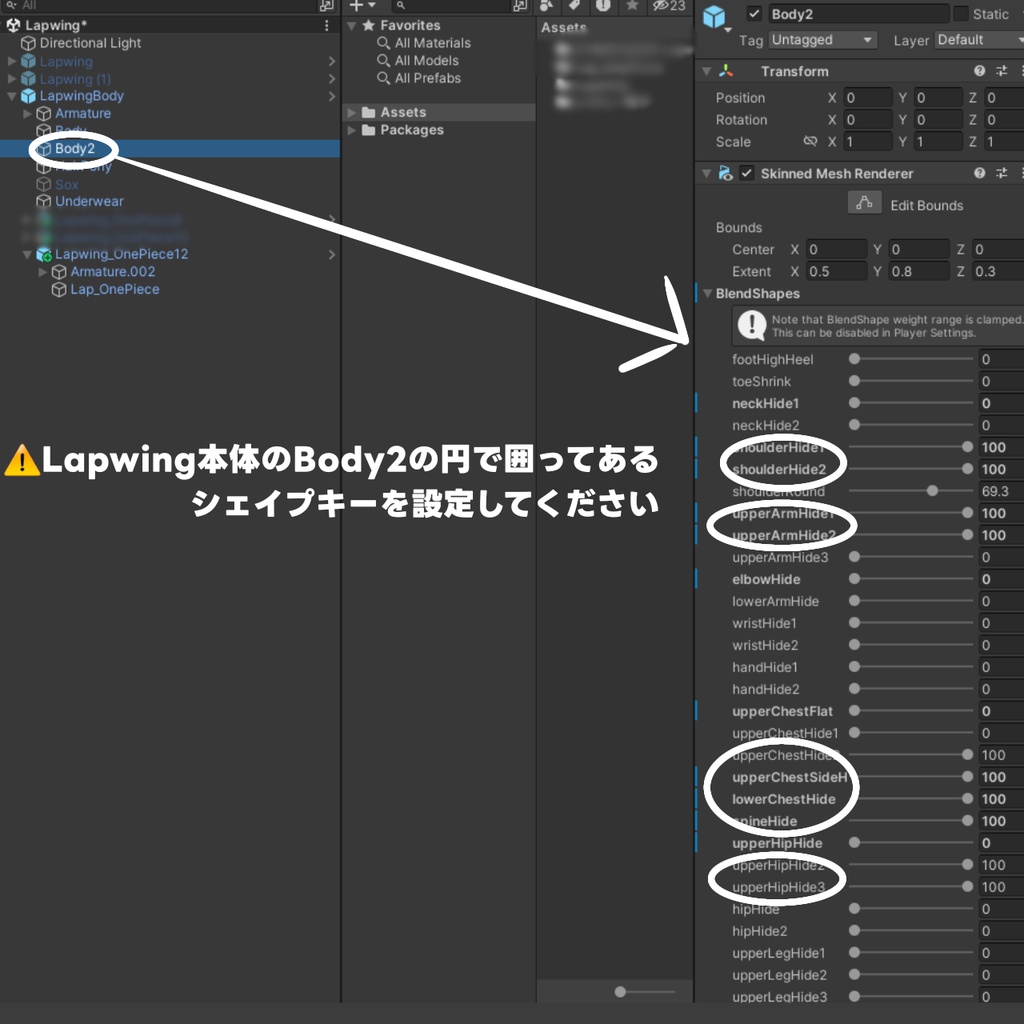
Task: Collapse the BlendShapes foldout
Action: tap(707, 293)
